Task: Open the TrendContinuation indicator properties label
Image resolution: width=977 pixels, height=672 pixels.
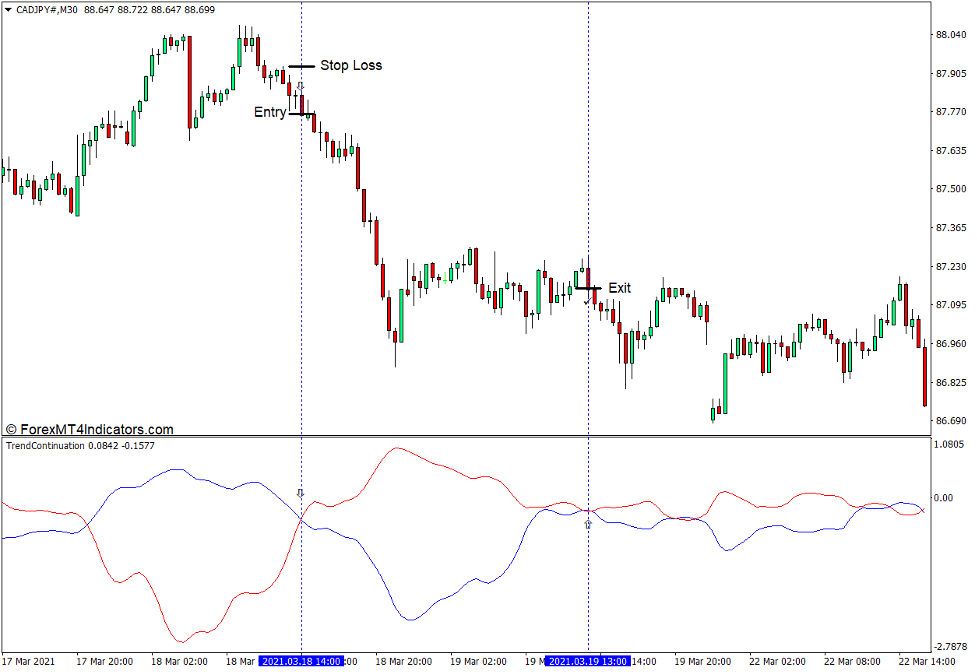Action: click(45, 448)
